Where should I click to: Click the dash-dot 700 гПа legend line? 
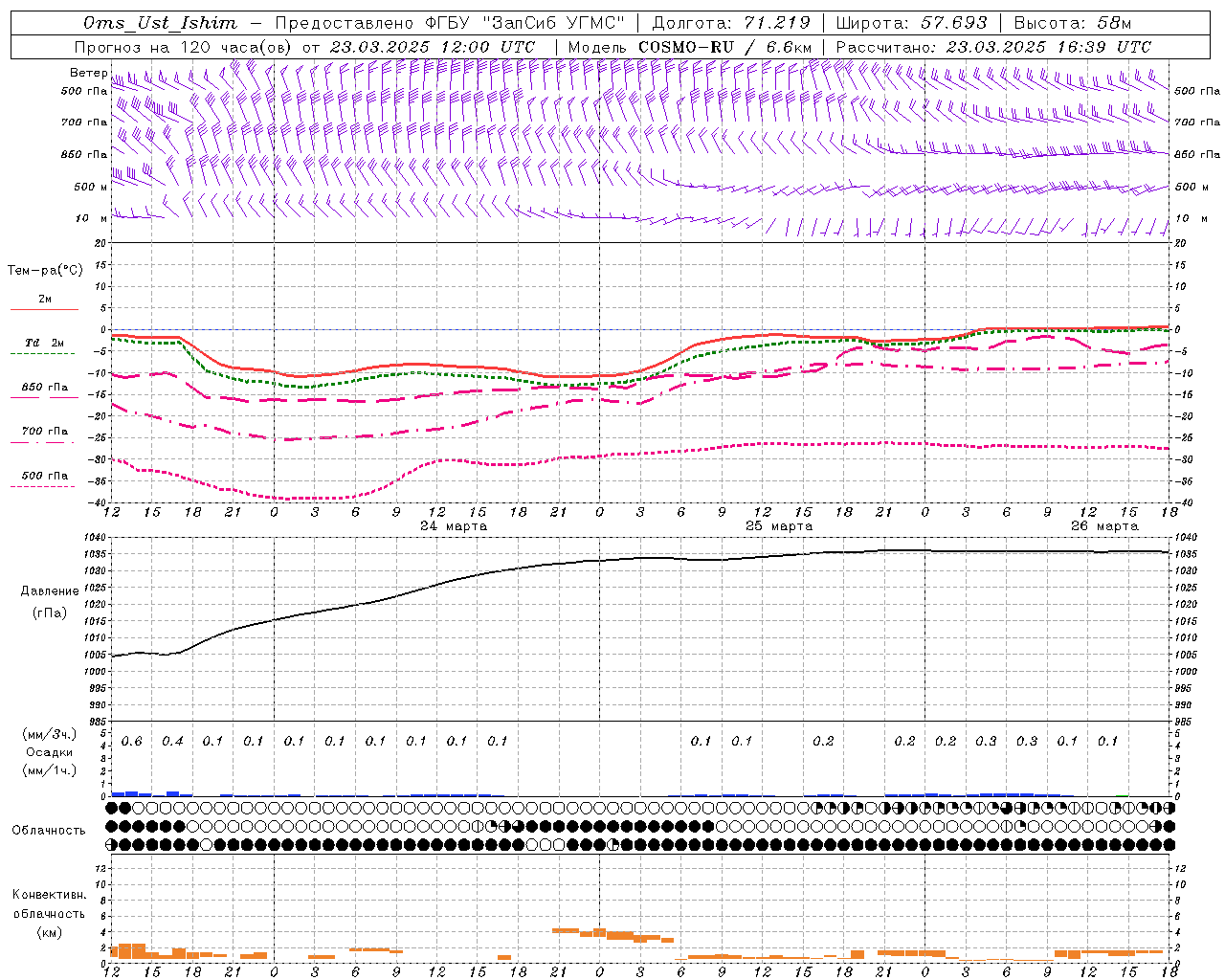point(44,442)
